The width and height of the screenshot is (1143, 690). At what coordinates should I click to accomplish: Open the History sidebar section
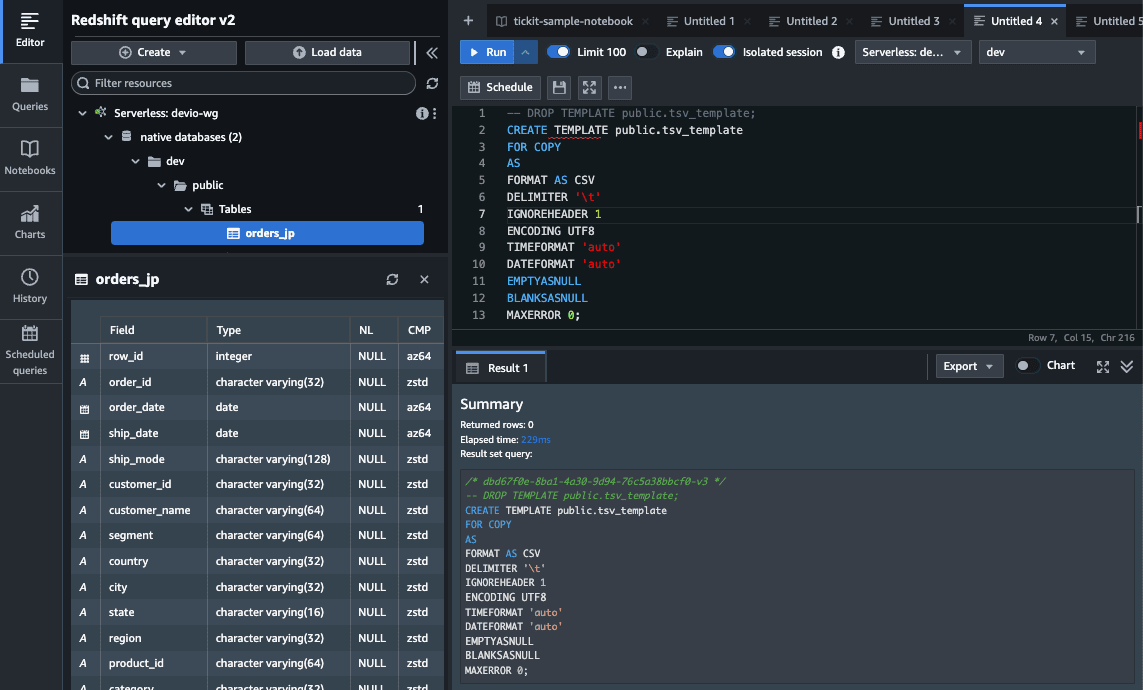pos(30,287)
